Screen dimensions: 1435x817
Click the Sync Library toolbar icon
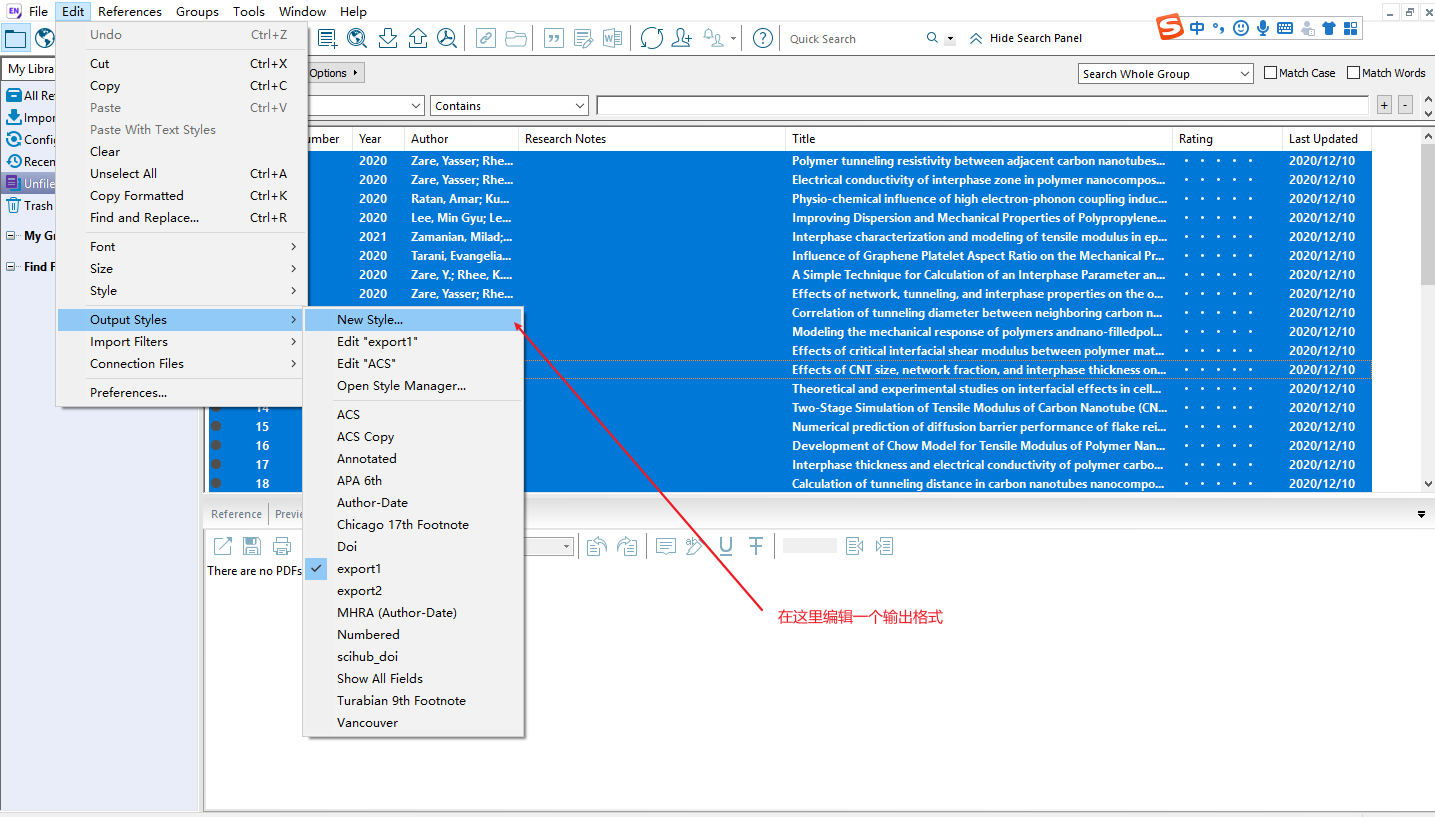[652, 39]
